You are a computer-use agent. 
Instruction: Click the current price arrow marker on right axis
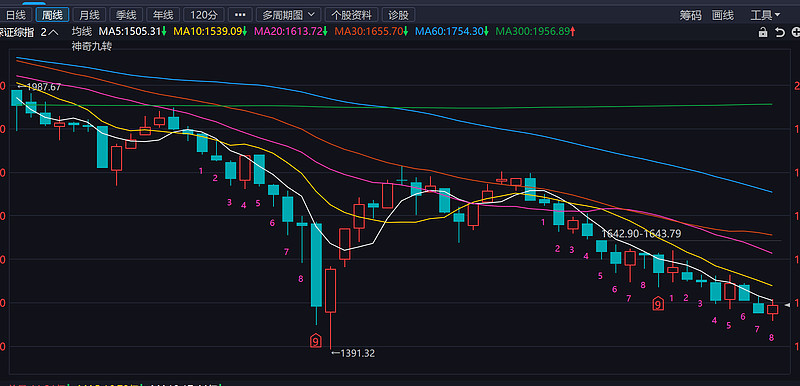point(787,305)
